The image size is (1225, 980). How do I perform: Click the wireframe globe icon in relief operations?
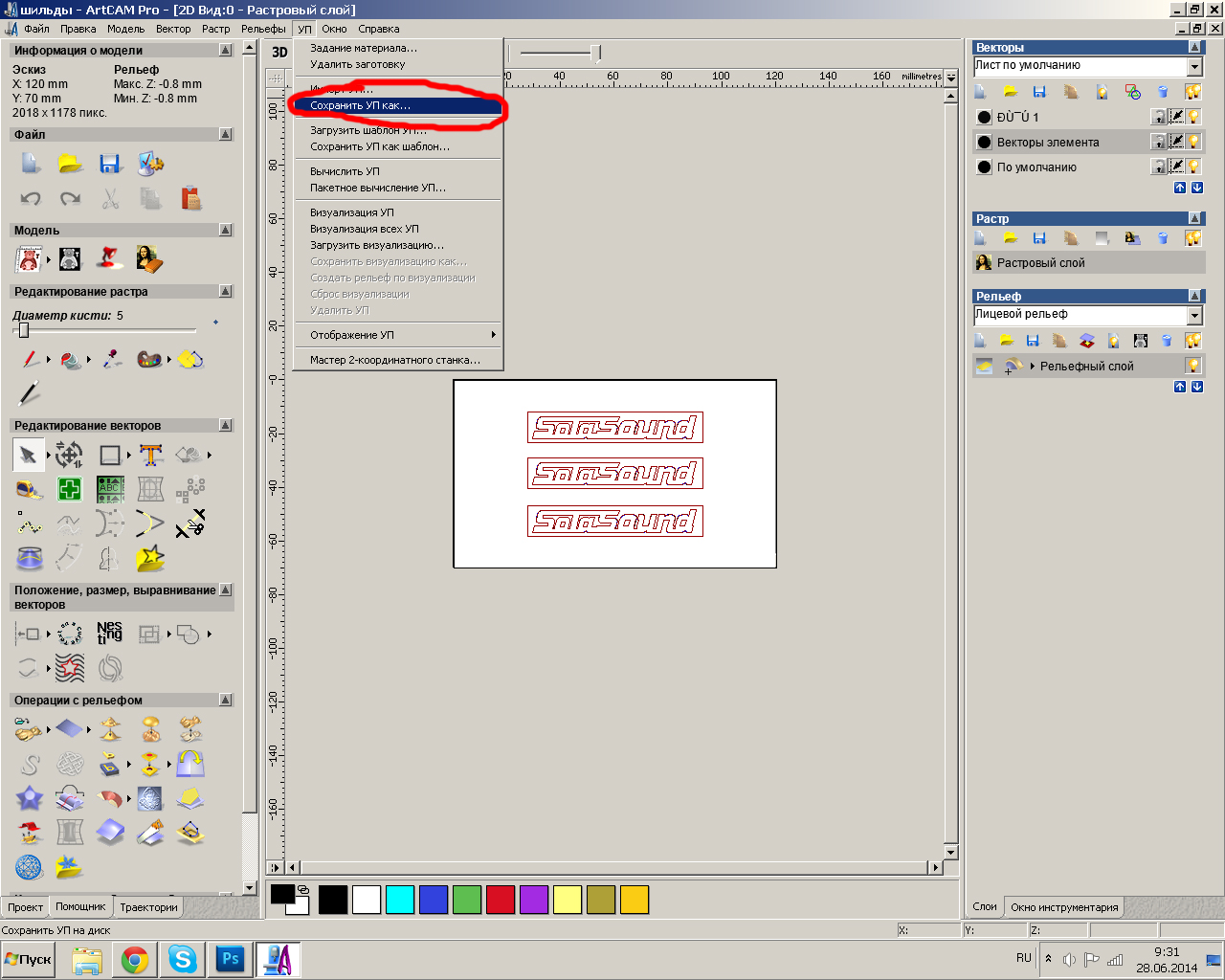click(x=30, y=867)
